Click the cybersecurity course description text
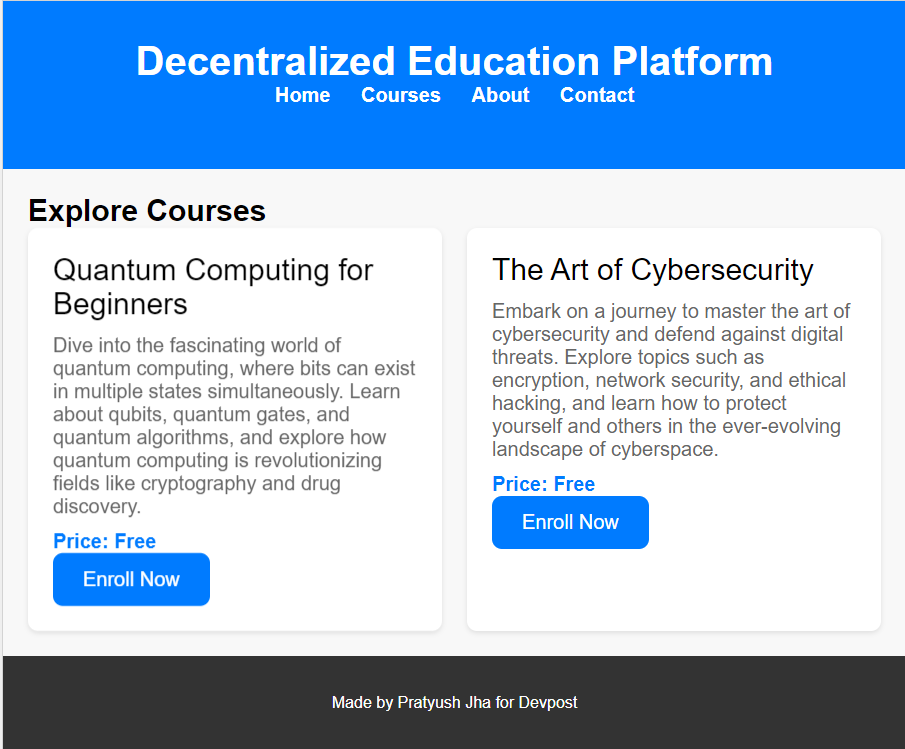The height and width of the screenshot is (749, 905). (671, 380)
